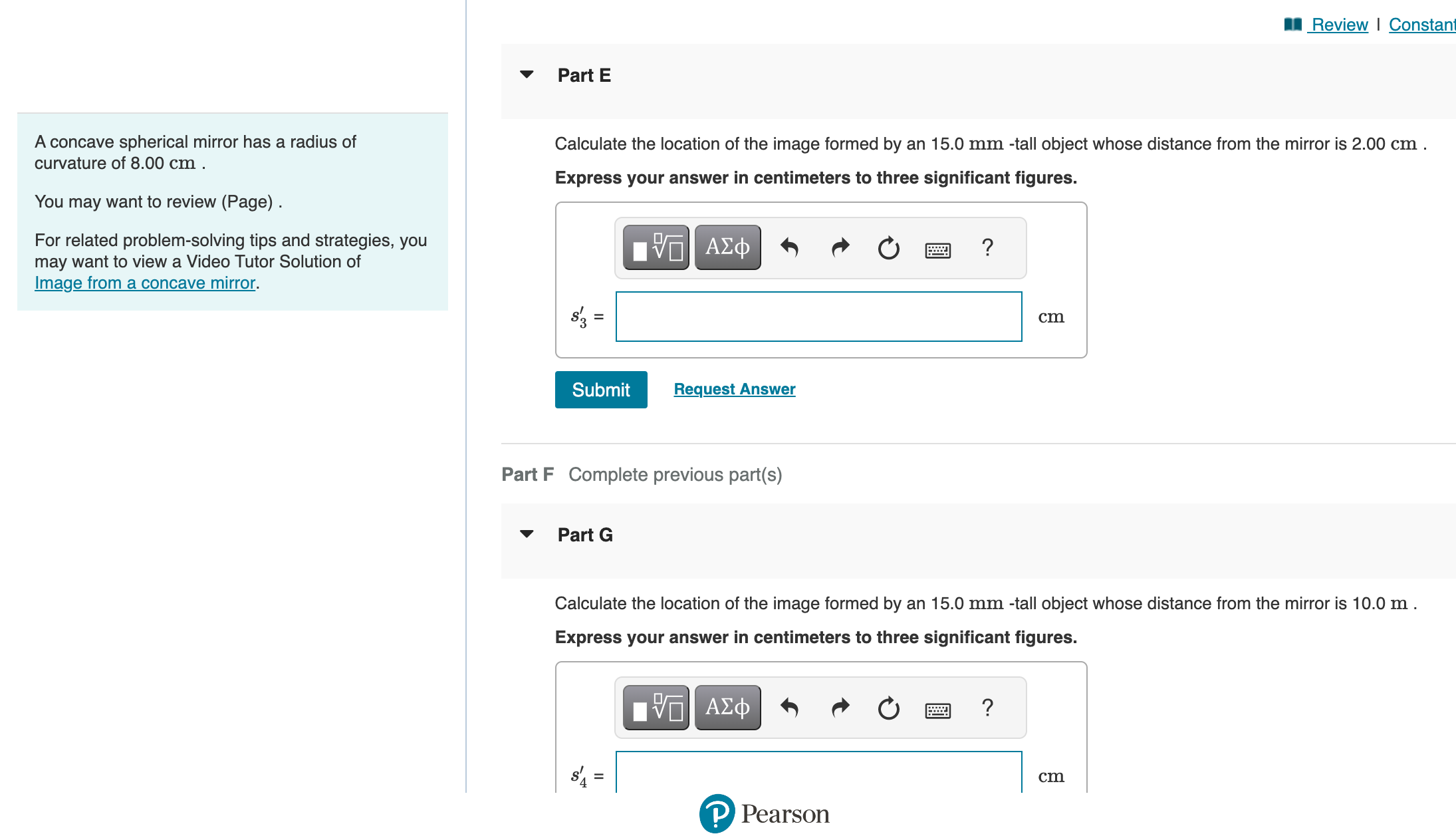Click the Submit button for Part E
The height and width of the screenshot is (838, 1456).
coord(600,389)
